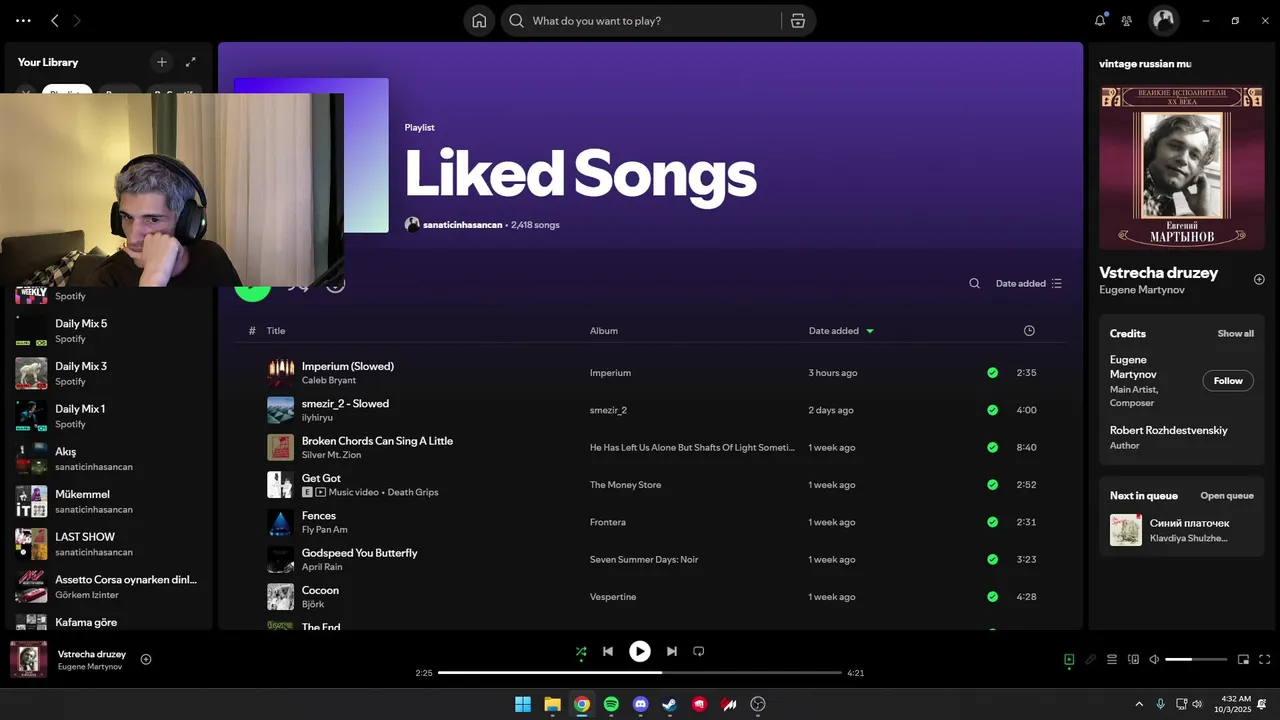Screen dimensions: 1280x720
Task: Toggle the liked checkmark on Godspeed You Butterfly
Action: [x=992, y=559]
